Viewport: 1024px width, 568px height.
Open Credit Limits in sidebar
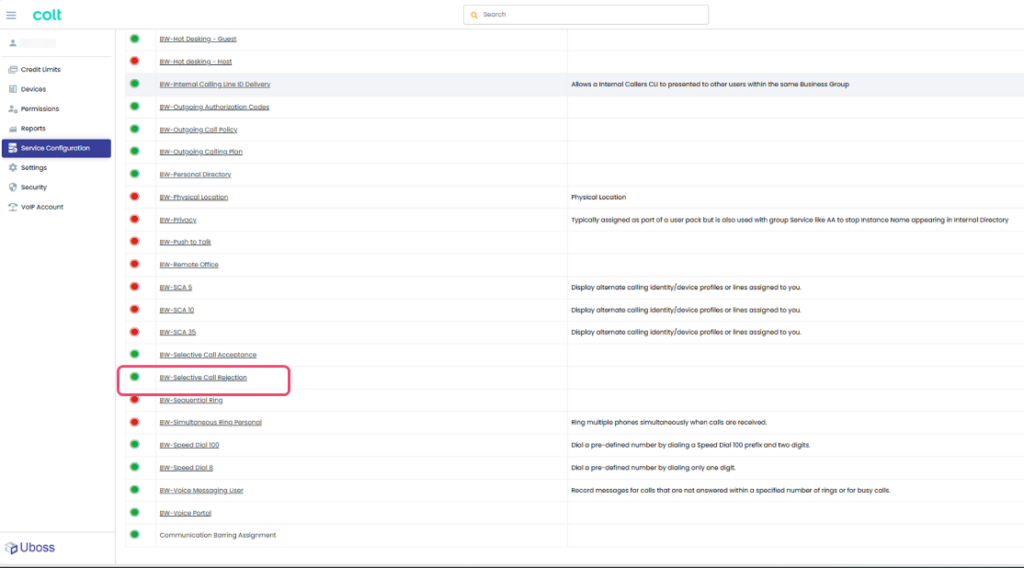pos(41,70)
